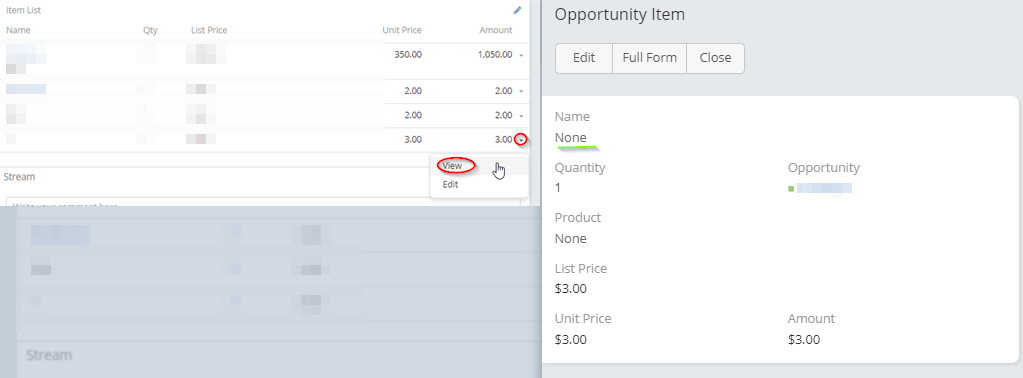Select the Qty column header
This screenshot has height=378, width=1023.
point(150,30)
